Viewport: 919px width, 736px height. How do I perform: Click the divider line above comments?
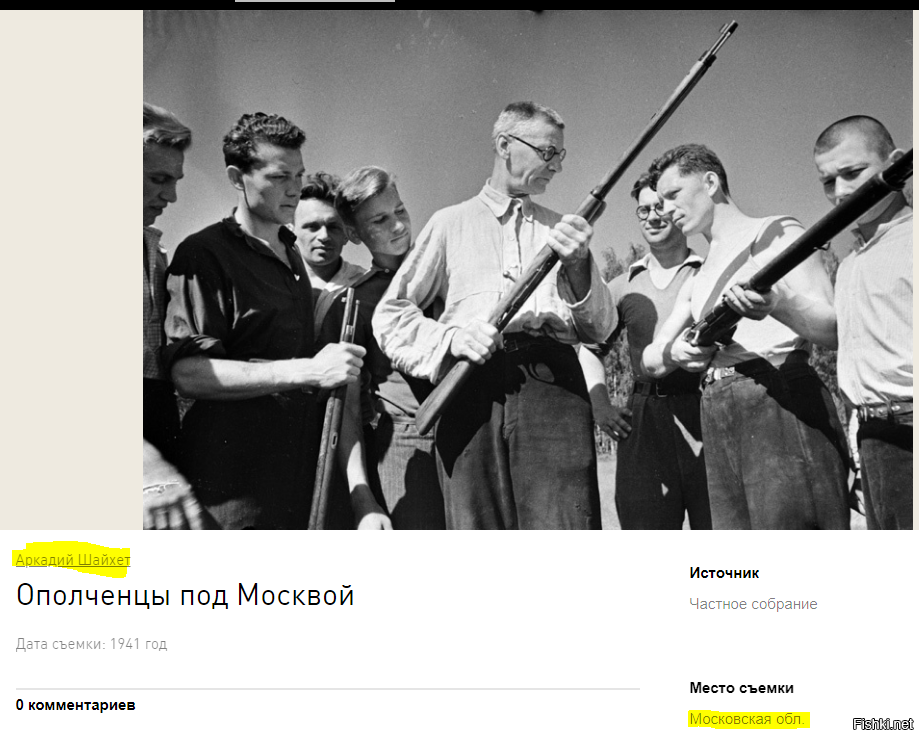pyautogui.click(x=328, y=689)
